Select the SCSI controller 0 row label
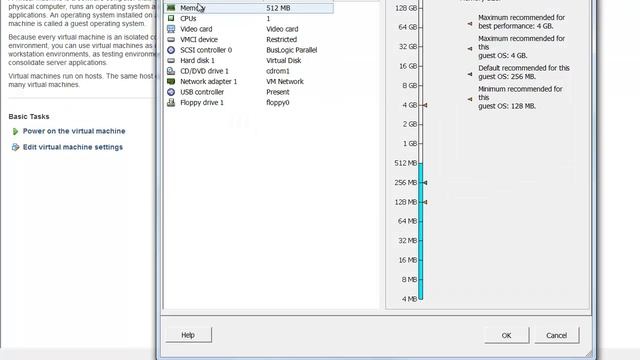The image size is (640, 360). (x=206, y=50)
